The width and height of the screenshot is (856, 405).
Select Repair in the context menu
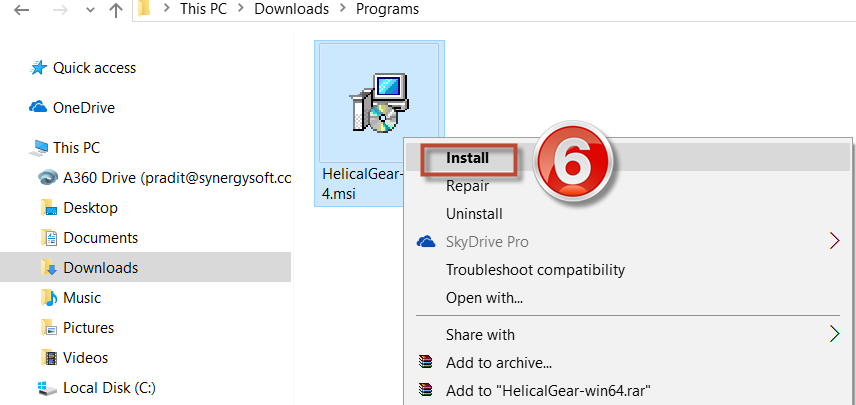[467, 186]
